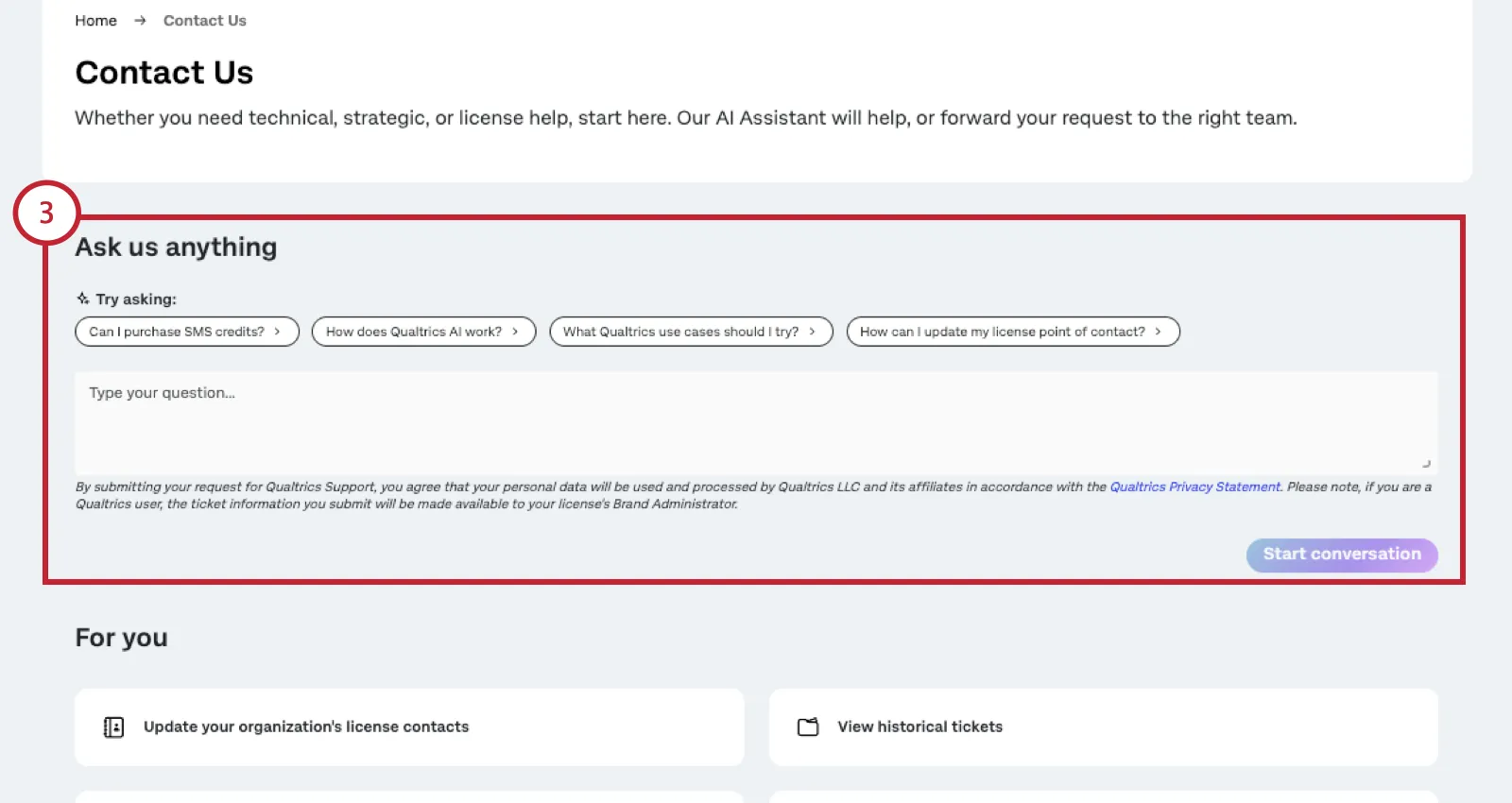1512x803 pixels.
Task: Click the contact book icon on license contacts card
Action: (x=113, y=726)
